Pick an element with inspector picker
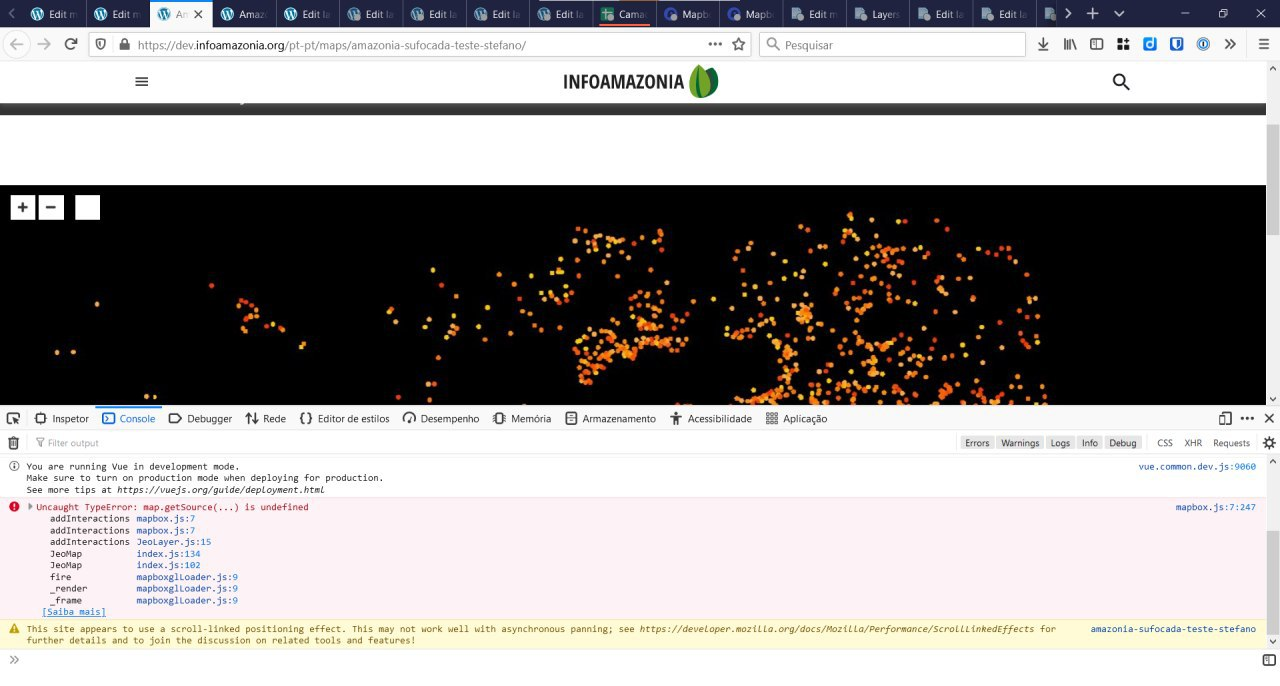 tap(14, 418)
